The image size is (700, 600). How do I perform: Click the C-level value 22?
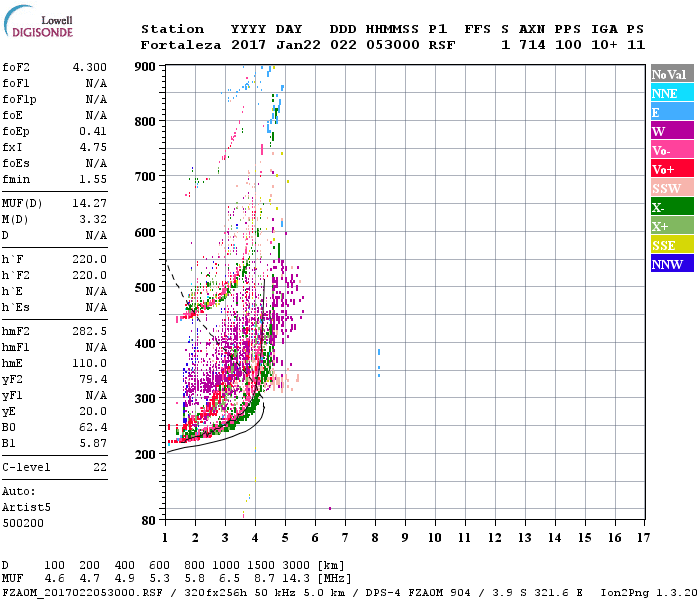(x=100, y=467)
